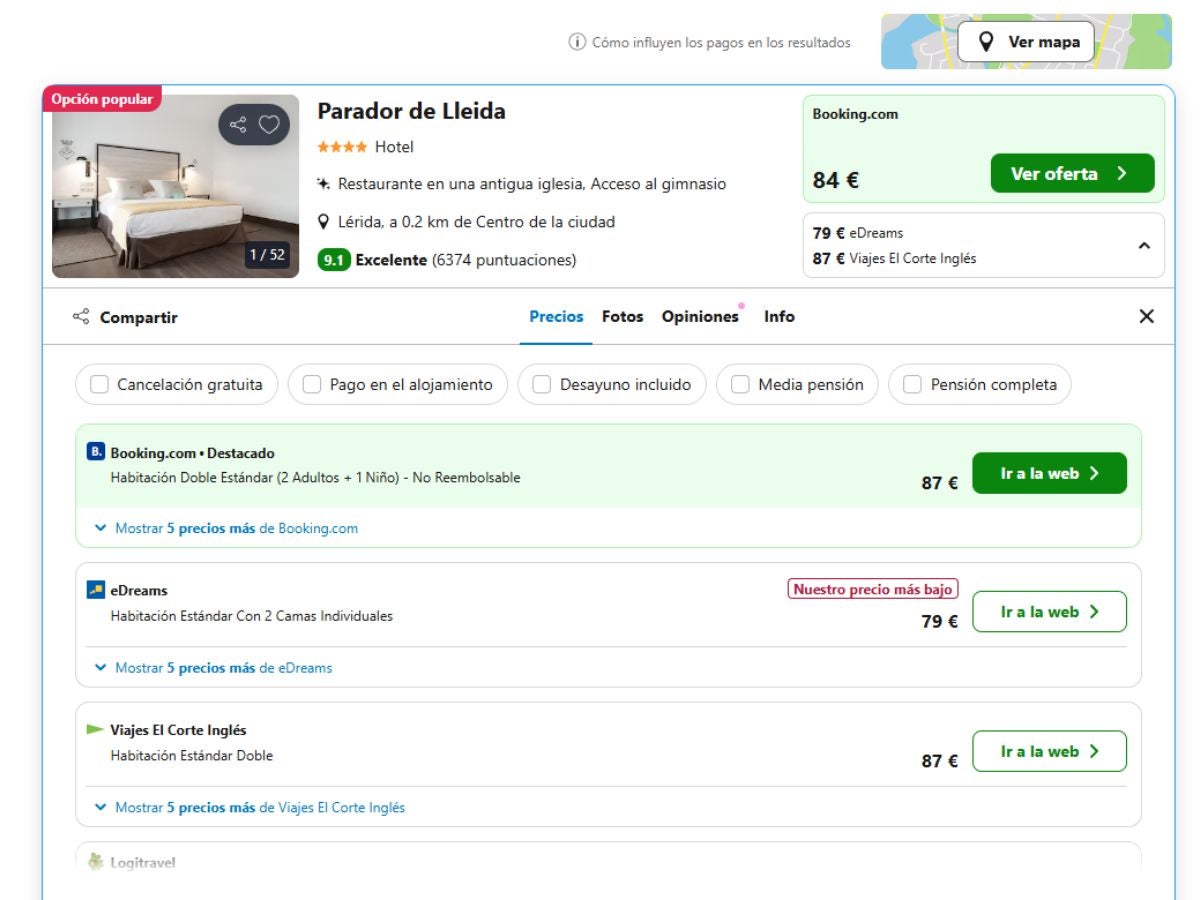Click the Booking.com logo icon in Destacado row

tap(96, 453)
